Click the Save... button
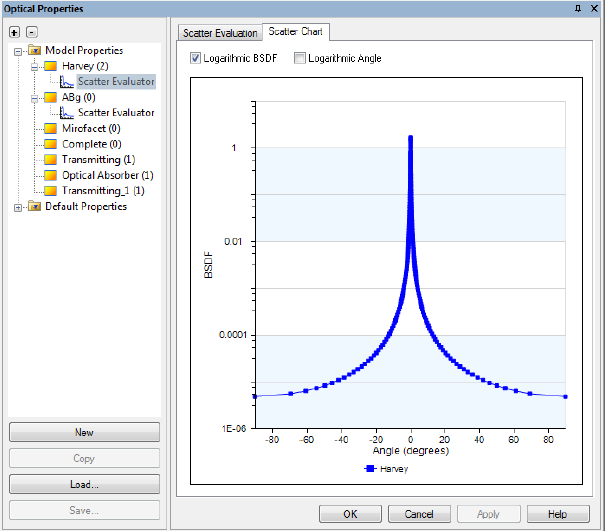Viewport: 605px width, 531px height. coord(84,510)
